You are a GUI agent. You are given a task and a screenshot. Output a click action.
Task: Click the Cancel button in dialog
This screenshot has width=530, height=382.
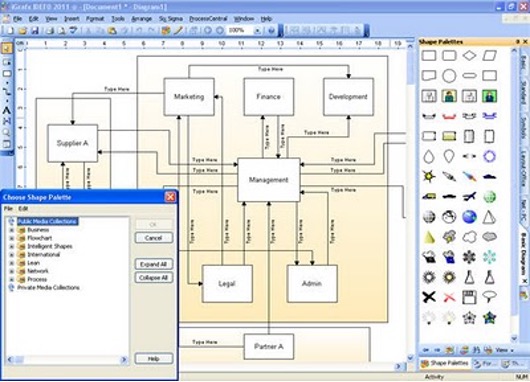154,238
